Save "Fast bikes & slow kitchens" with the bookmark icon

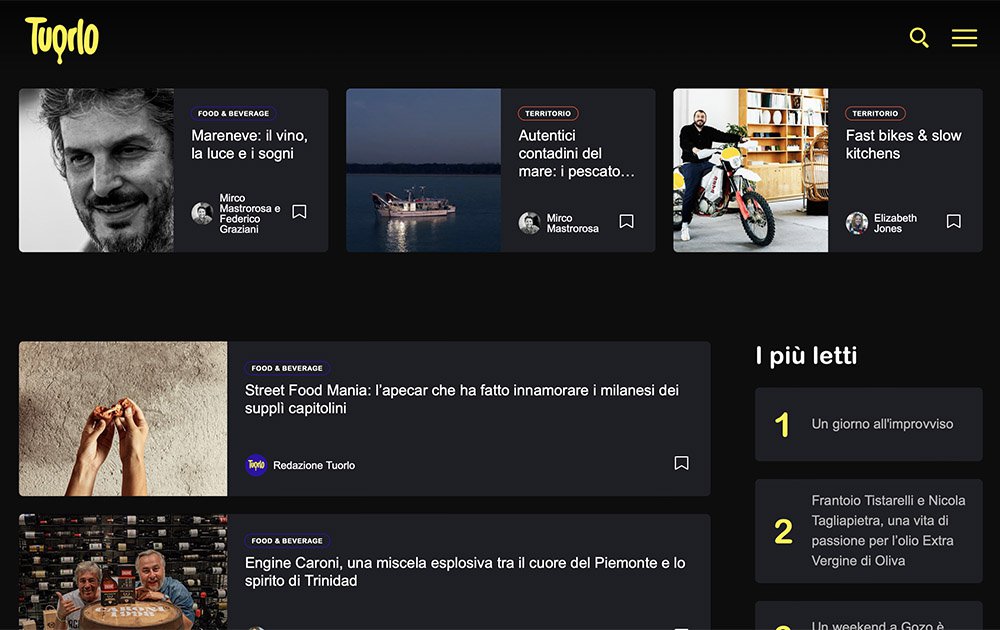(x=953, y=220)
